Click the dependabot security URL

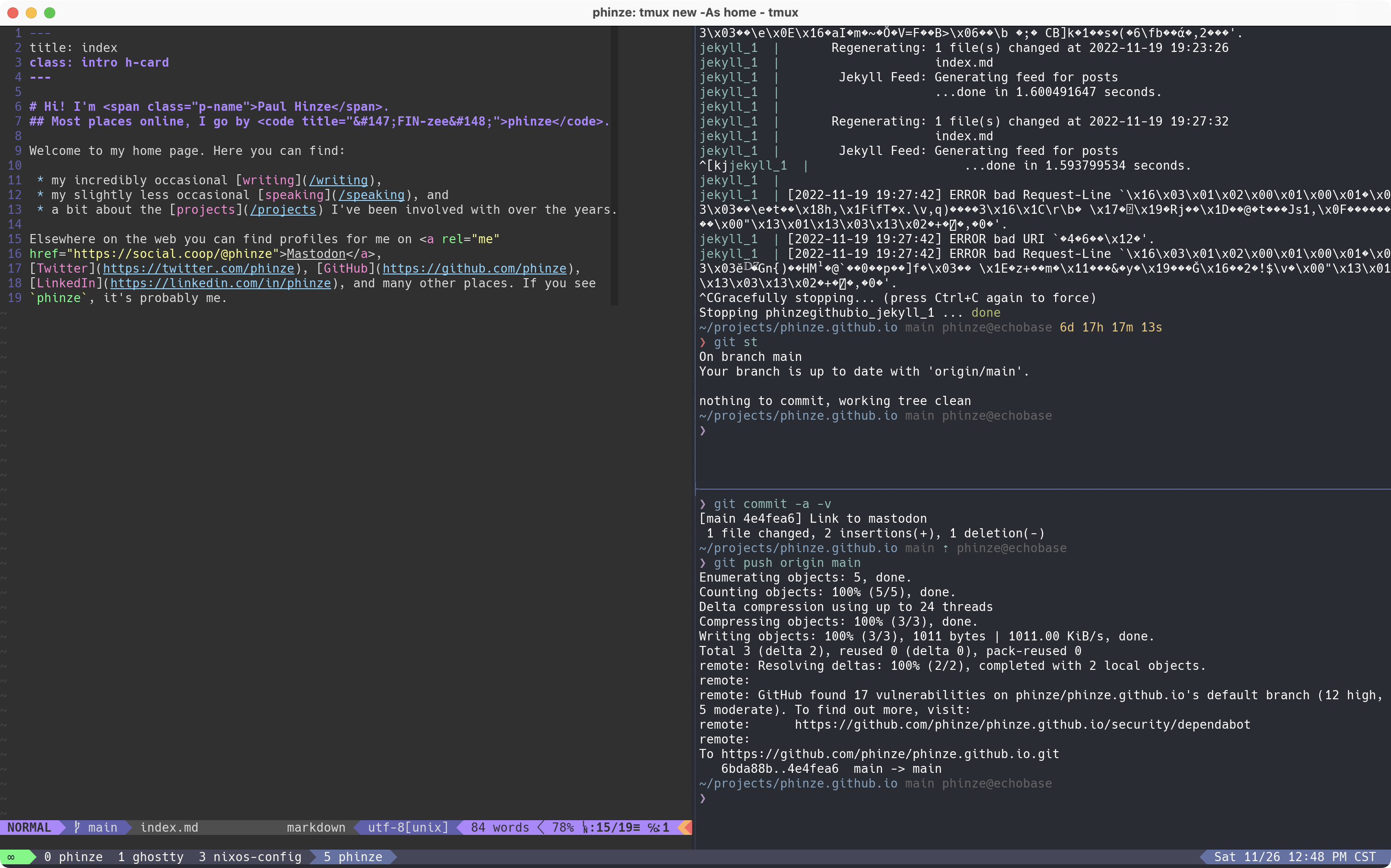(x=1022, y=725)
